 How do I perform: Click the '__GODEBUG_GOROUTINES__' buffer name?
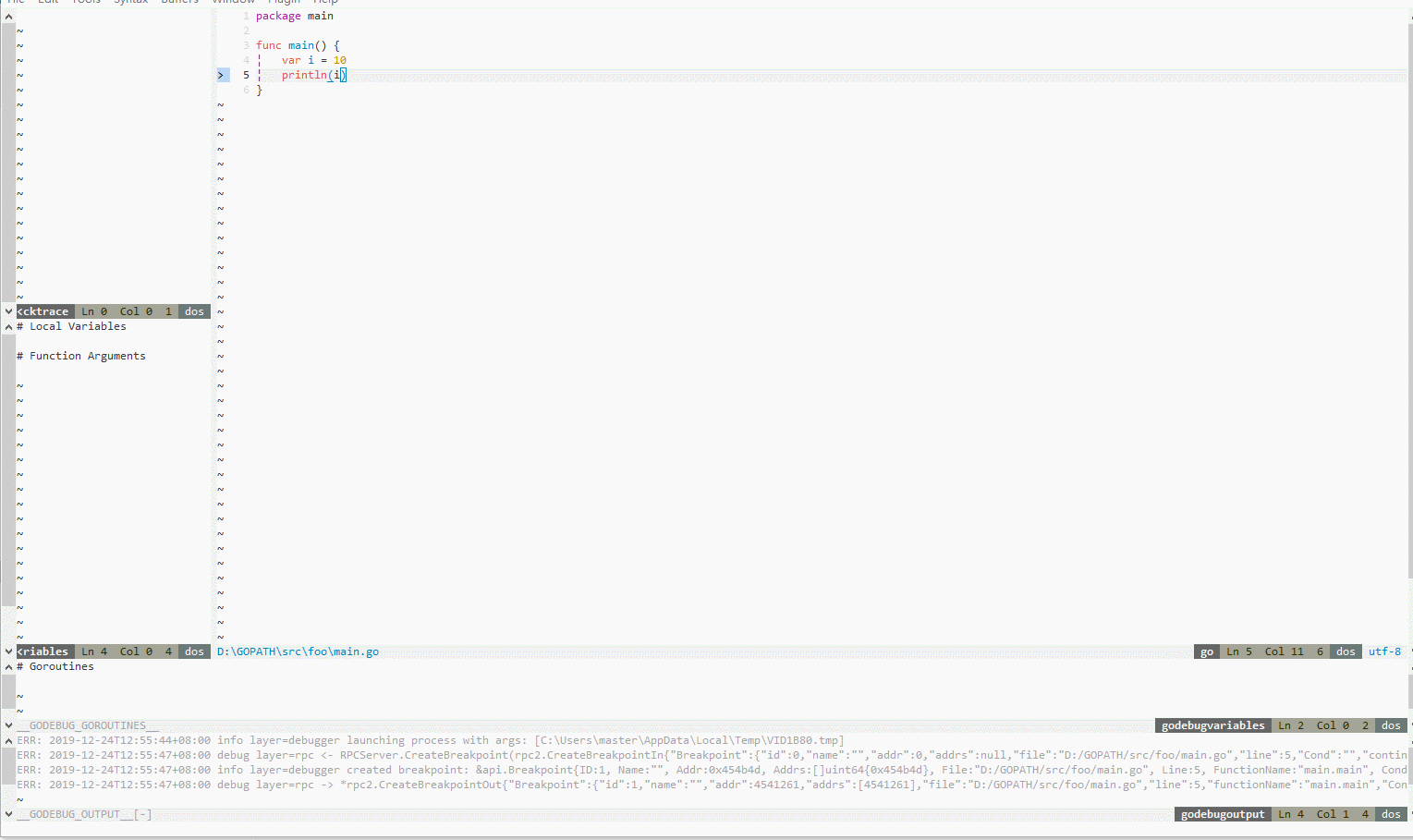tap(88, 725)
